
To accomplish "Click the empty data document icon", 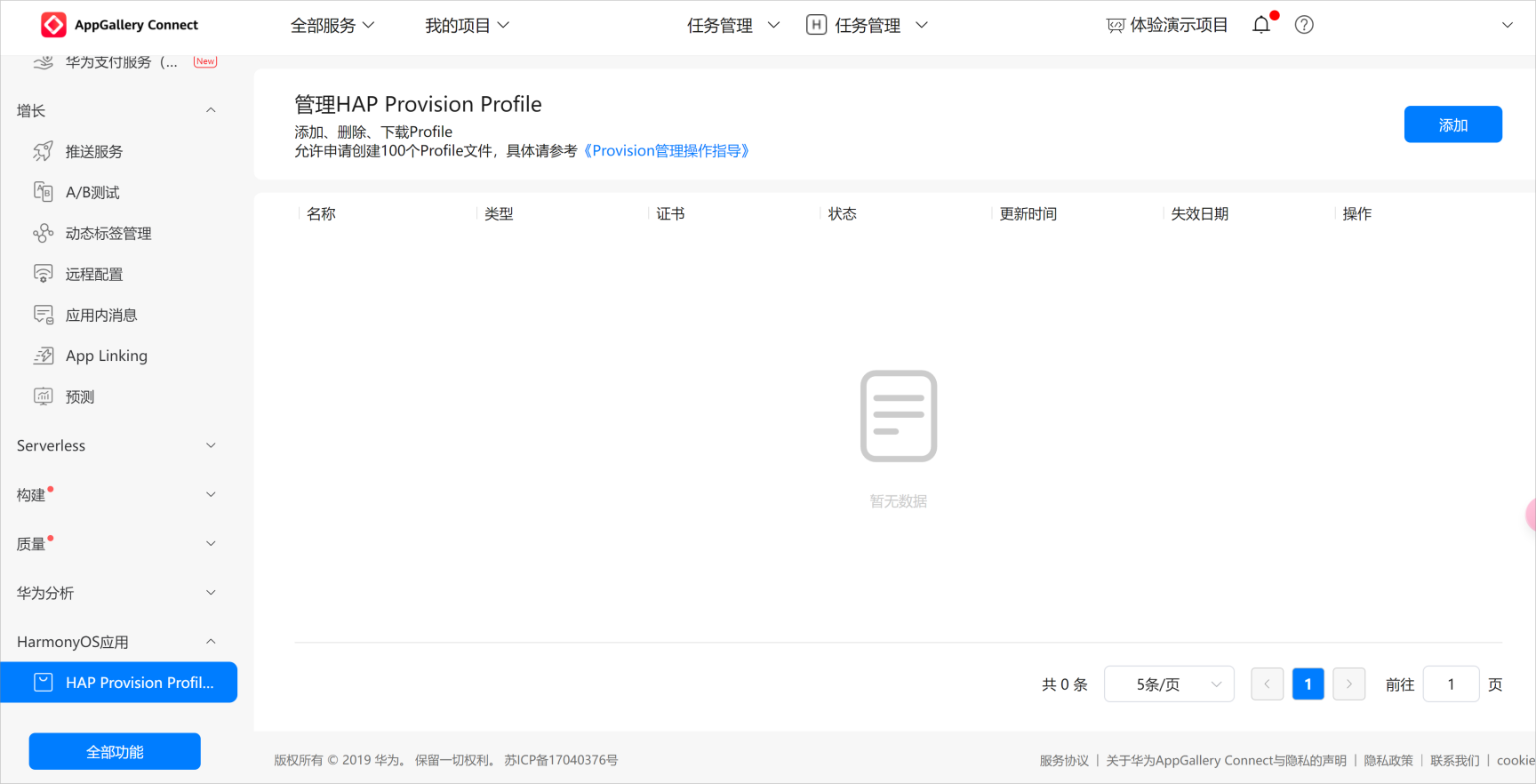I will 899,416.
